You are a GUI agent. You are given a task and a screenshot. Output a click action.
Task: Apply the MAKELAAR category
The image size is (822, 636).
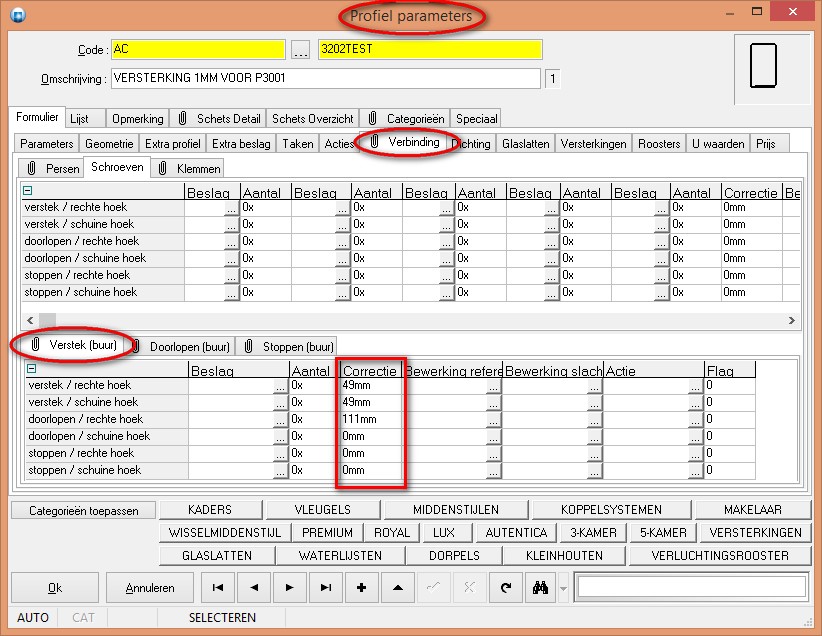[x=753, y=510]
